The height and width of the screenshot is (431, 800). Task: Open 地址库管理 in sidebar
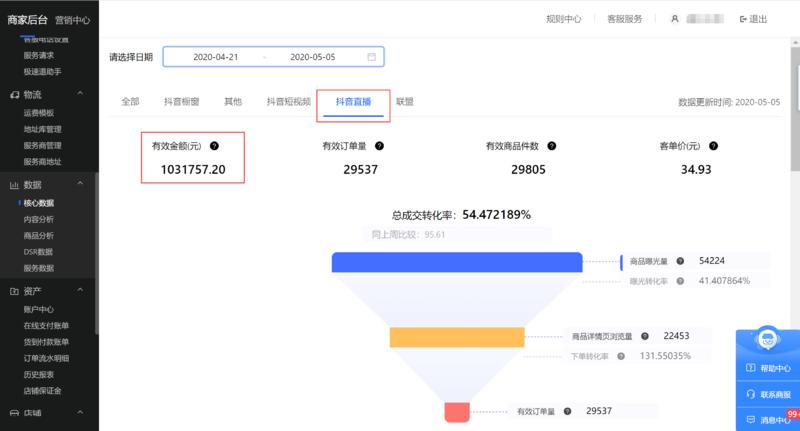(x=42, y=129)
